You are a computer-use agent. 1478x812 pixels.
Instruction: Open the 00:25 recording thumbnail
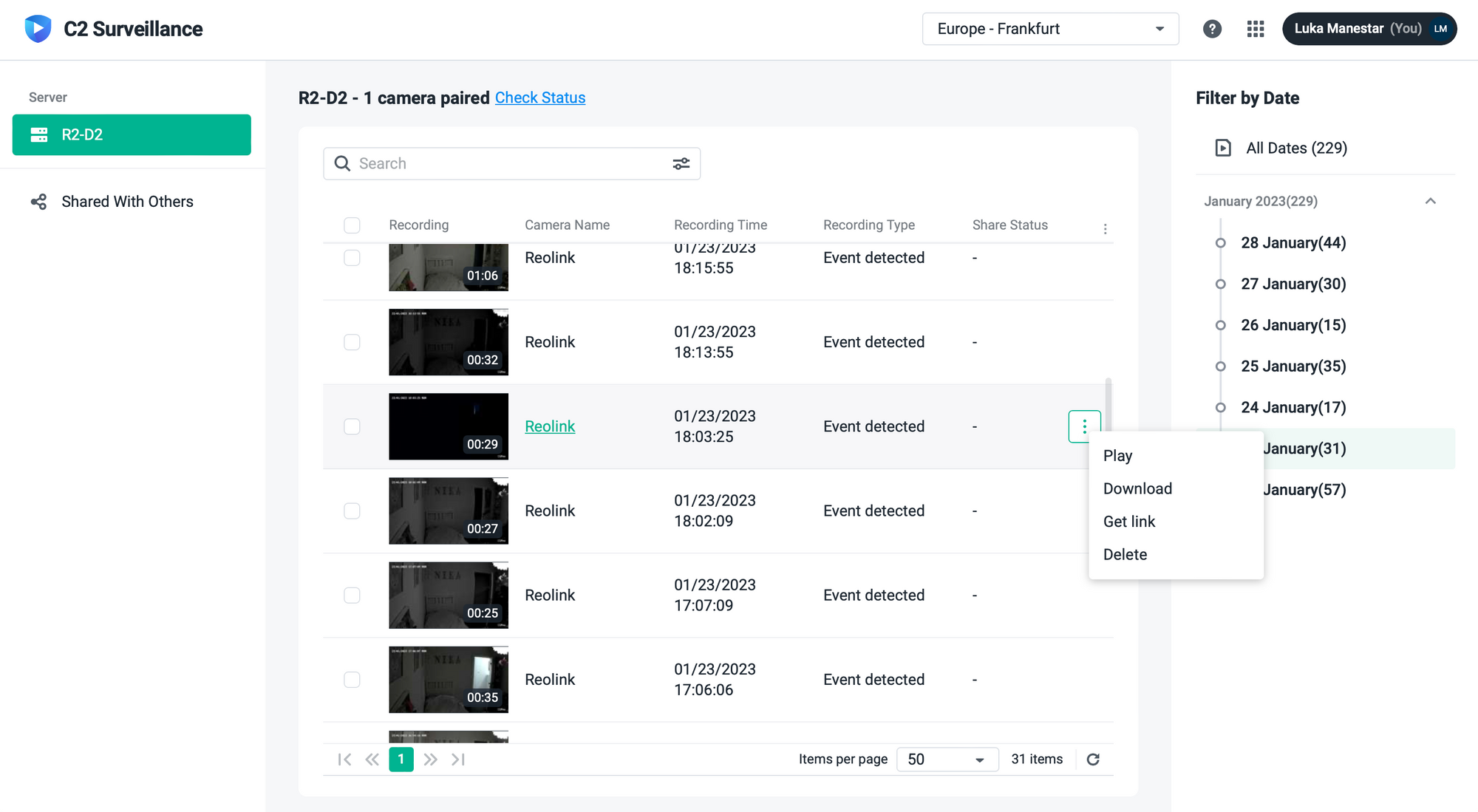coord(449,595)
